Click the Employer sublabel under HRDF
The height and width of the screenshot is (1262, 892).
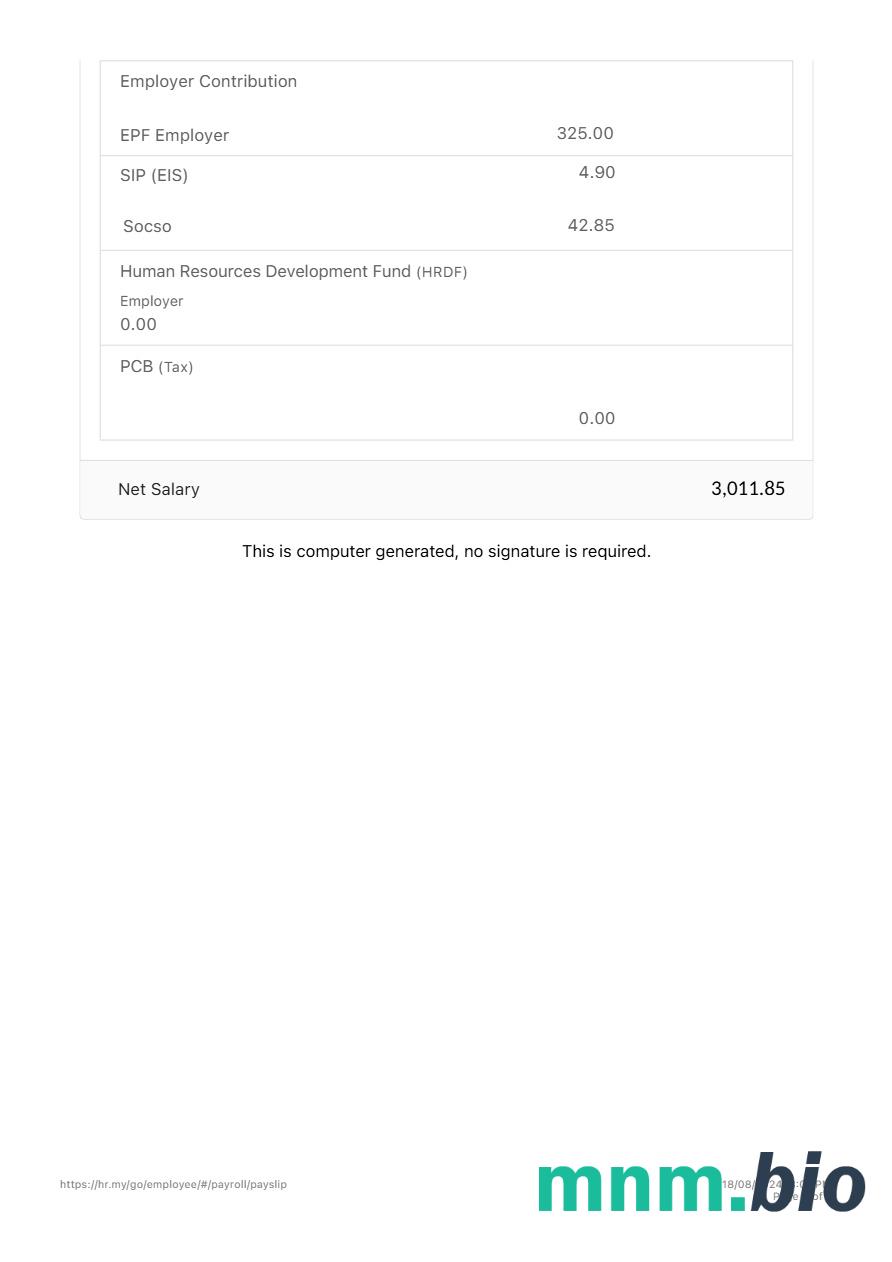[151, 301]
